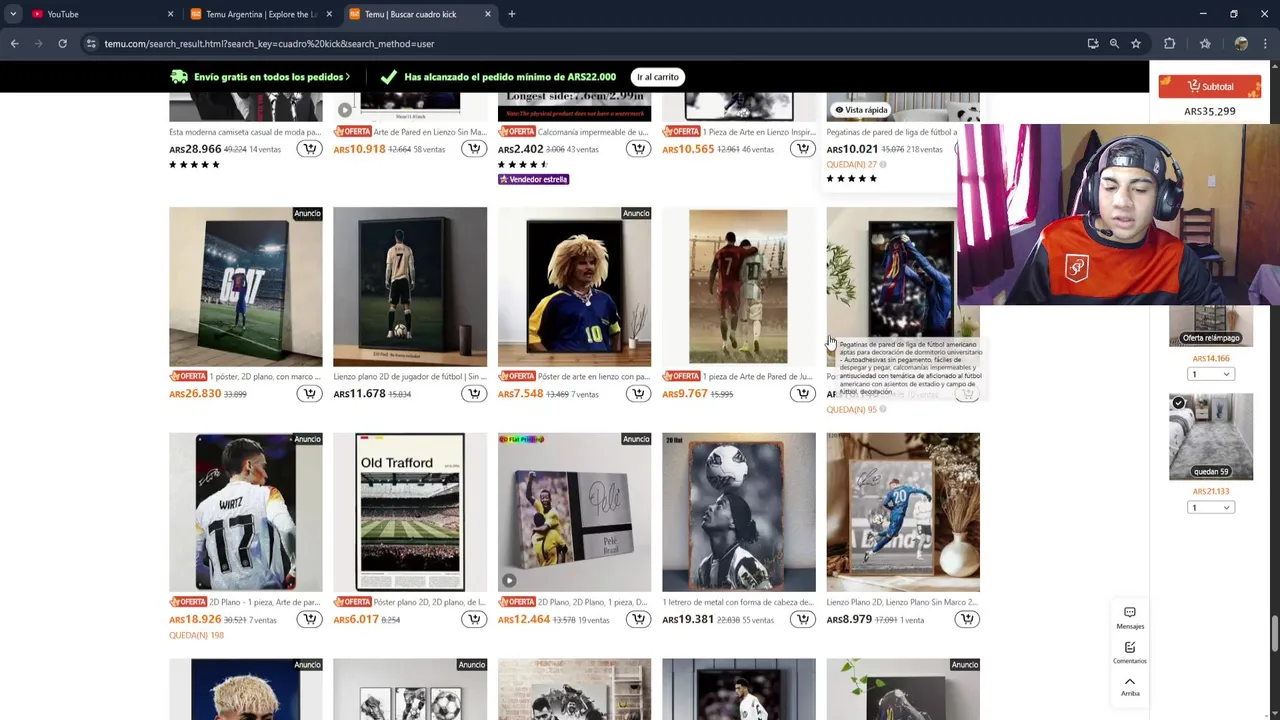Viewport: 1280px width, 720px height.
Task: Close the Temu Argentina tab
Action: [329, 14]
